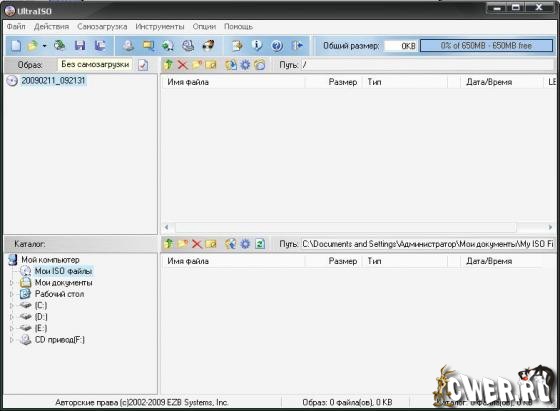Click the upper Путь field showing /
The image size is (560, 411).
point(428,65)
